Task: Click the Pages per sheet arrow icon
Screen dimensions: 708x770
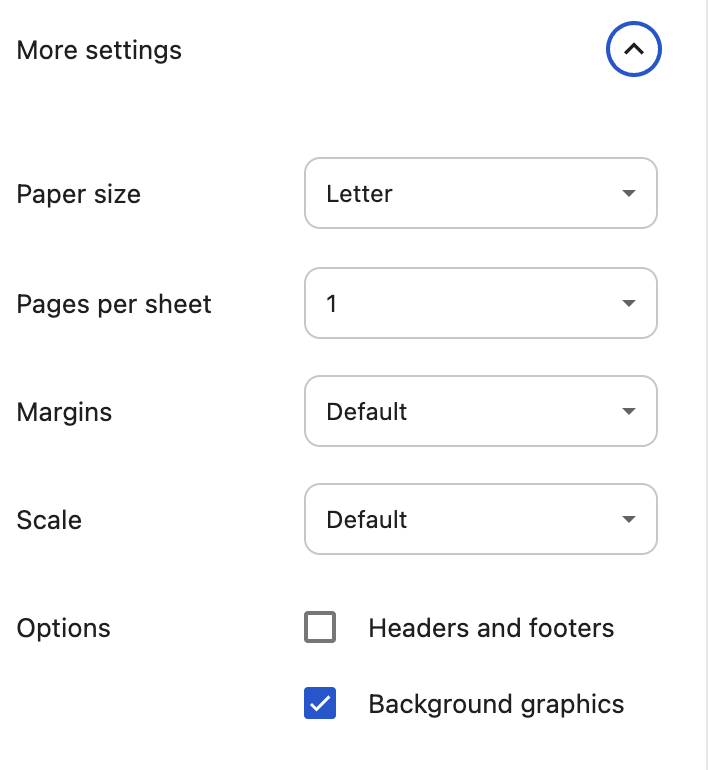Action: pyautogui.click(x=628, y=303)
